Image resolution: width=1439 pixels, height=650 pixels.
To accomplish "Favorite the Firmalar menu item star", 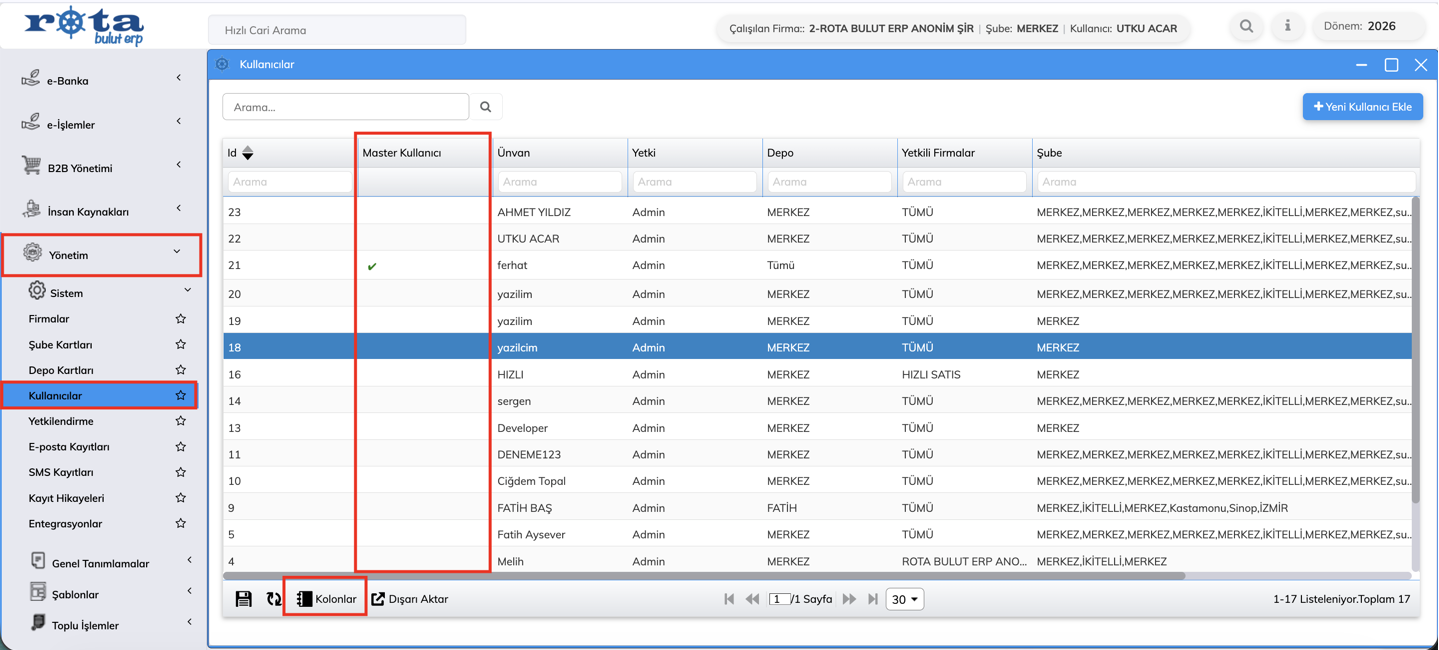I will [x=181, y=319].
